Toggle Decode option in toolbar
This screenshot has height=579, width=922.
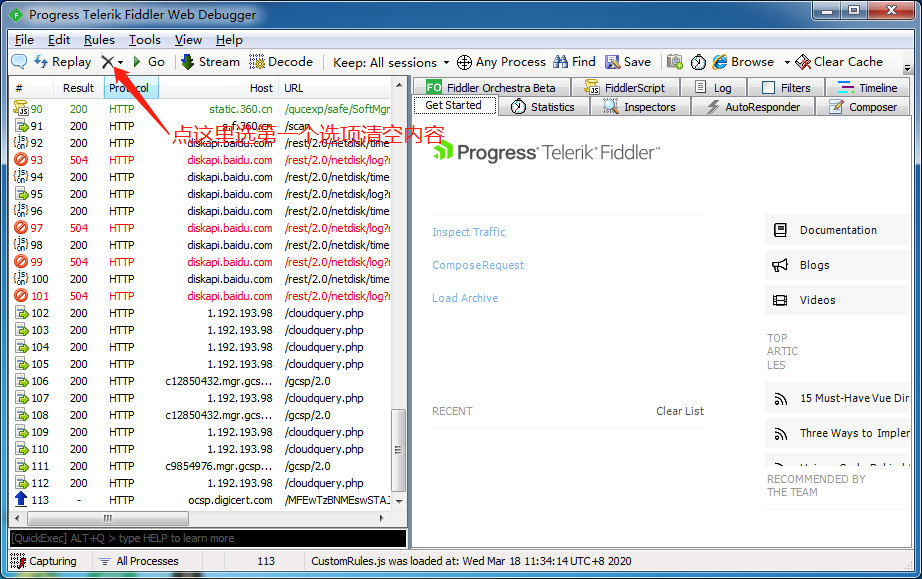[281, 62]
